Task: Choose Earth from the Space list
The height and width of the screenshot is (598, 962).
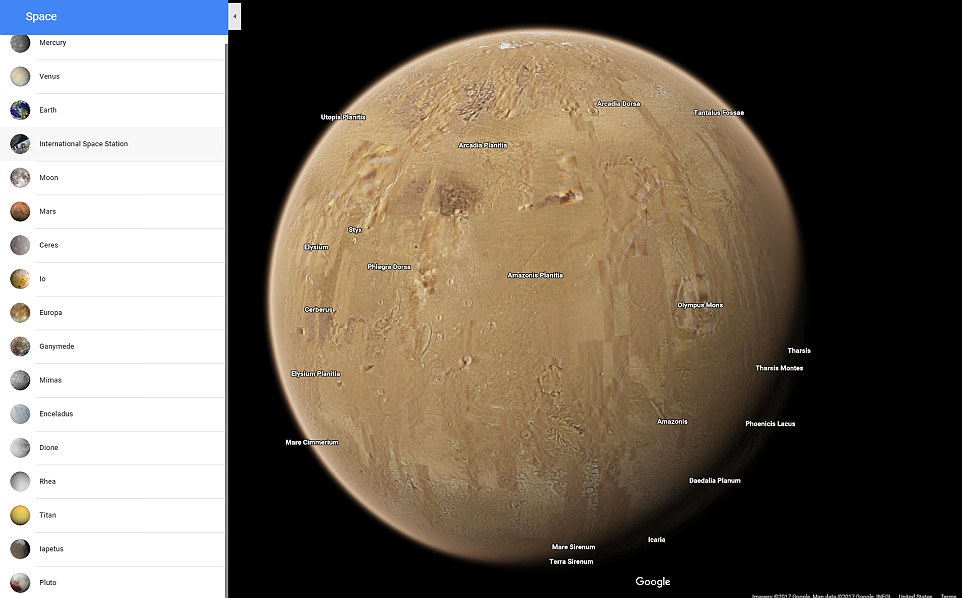Action: tap(48, 110)
